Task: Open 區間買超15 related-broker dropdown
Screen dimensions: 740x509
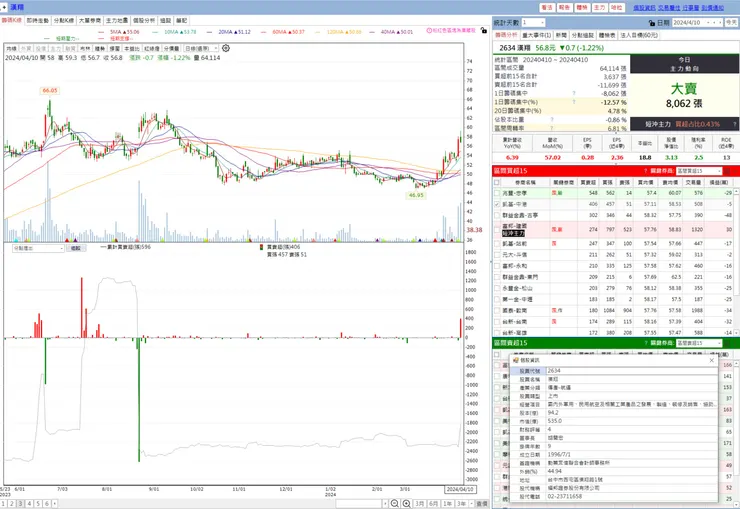Action: [699, 171]
